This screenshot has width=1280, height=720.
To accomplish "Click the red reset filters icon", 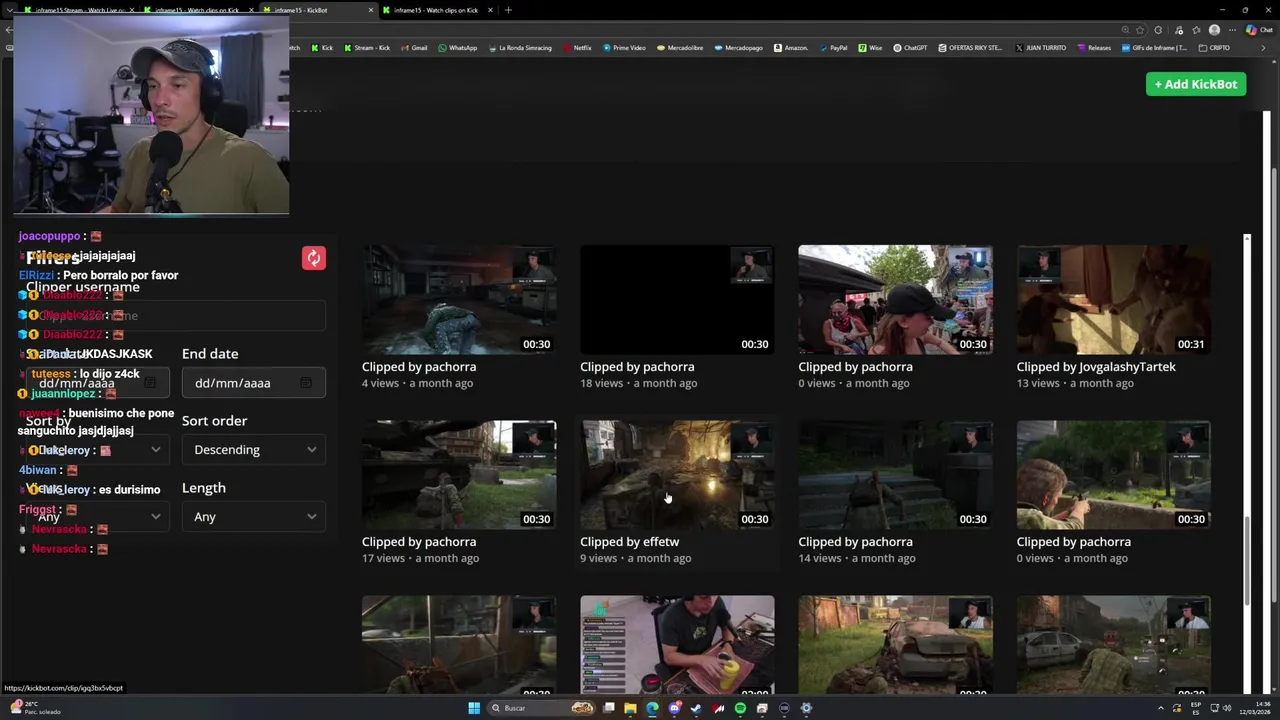I will [x=313, y=259].
